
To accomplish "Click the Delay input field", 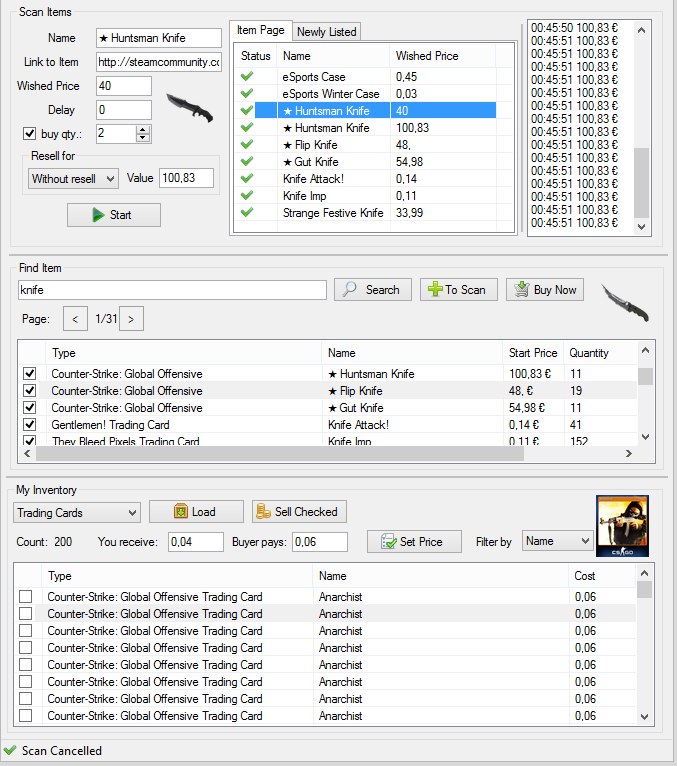I will tap(124, 110).
